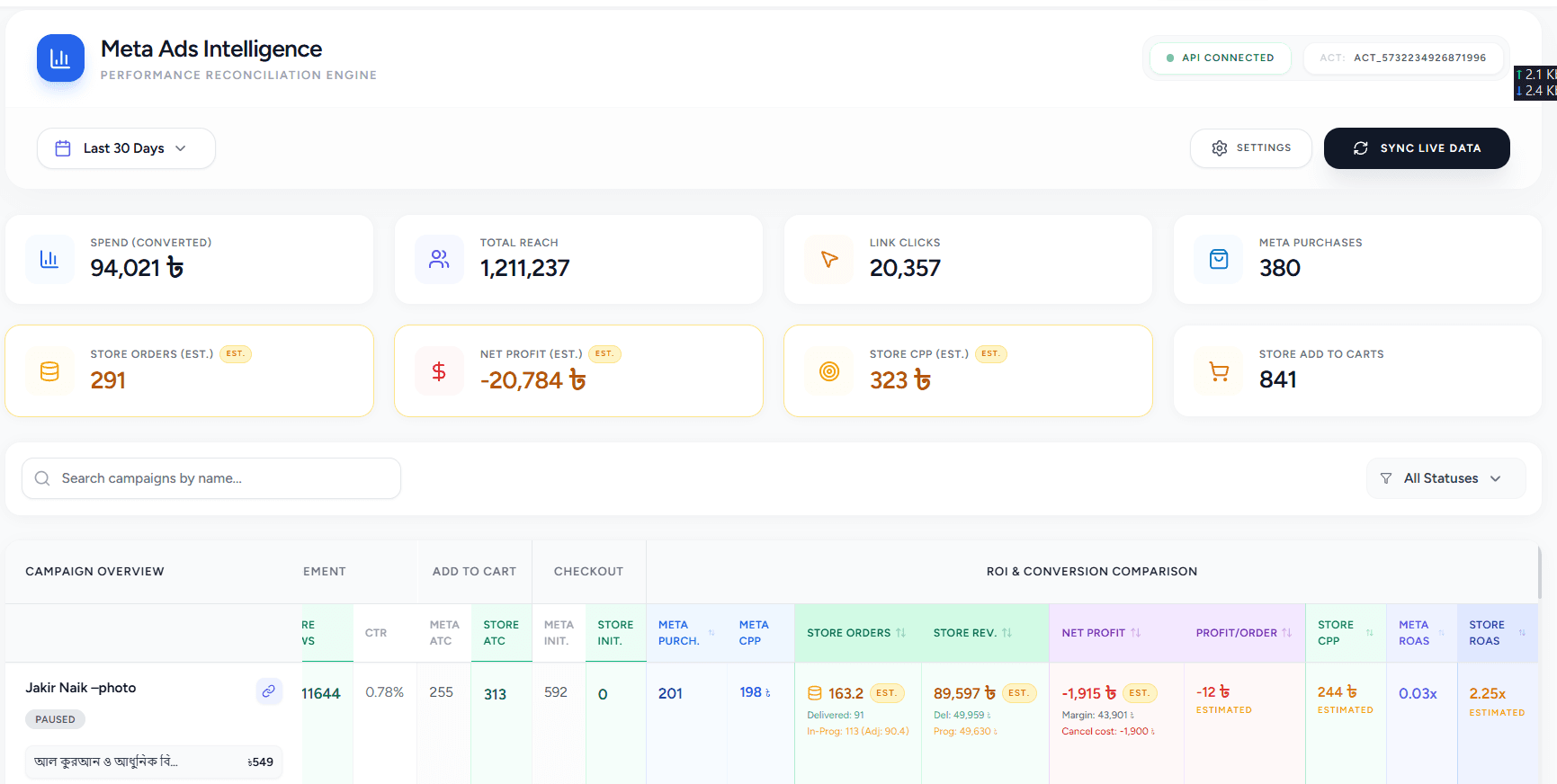The width and height of the screenshot is (1557, 784).
Task: Click the EST. badge on Net Profit card
Action: coord(604,354)
